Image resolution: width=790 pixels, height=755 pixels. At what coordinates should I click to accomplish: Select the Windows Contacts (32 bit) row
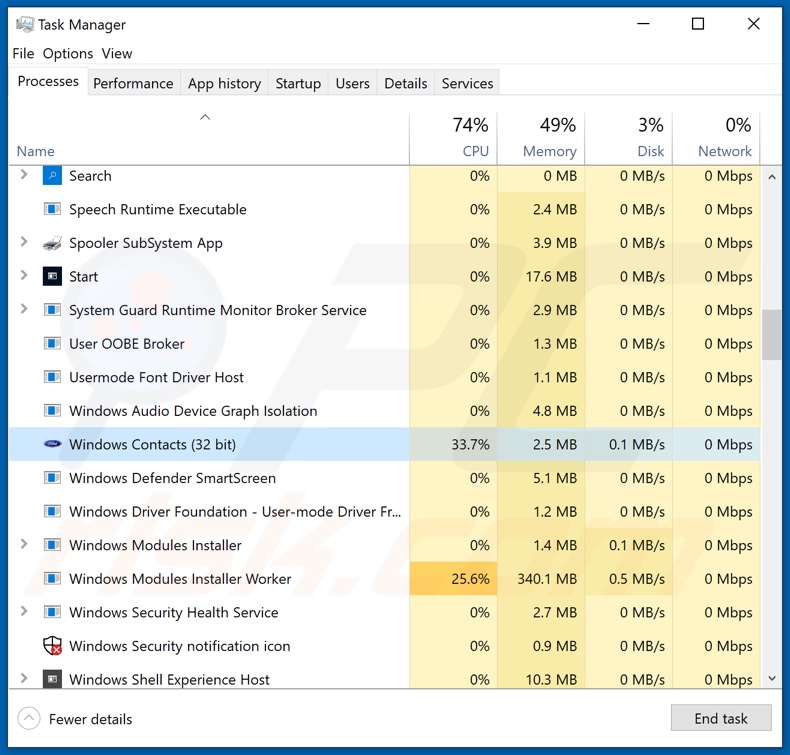[384, 444]
